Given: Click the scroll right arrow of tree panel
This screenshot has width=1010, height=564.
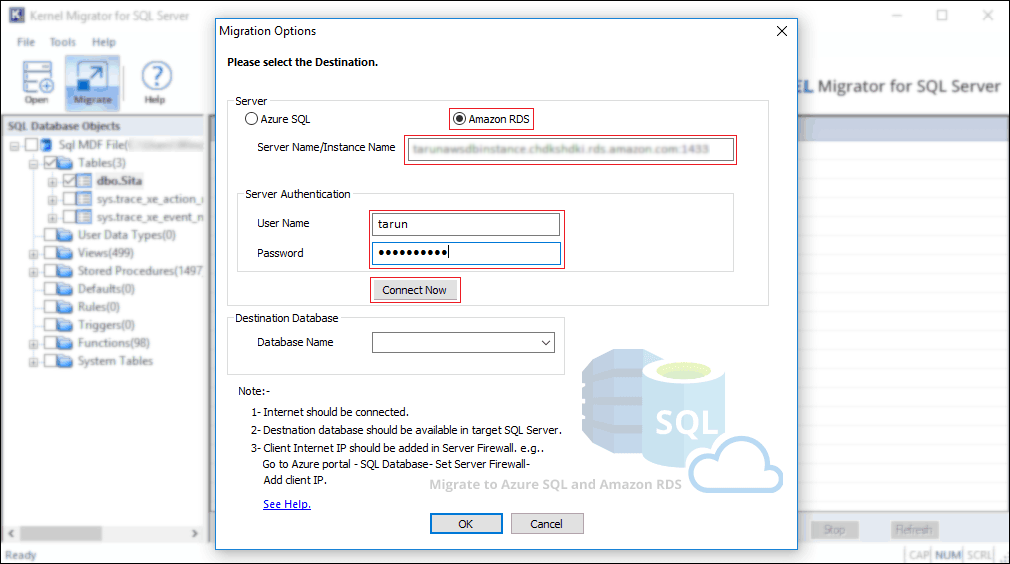Looking at the screenshot, I should tap(195, 534).
